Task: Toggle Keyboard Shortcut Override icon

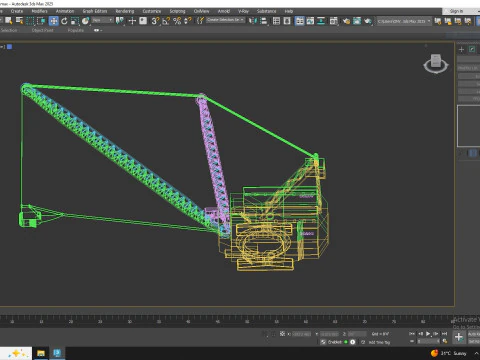Action: point(143,21)
